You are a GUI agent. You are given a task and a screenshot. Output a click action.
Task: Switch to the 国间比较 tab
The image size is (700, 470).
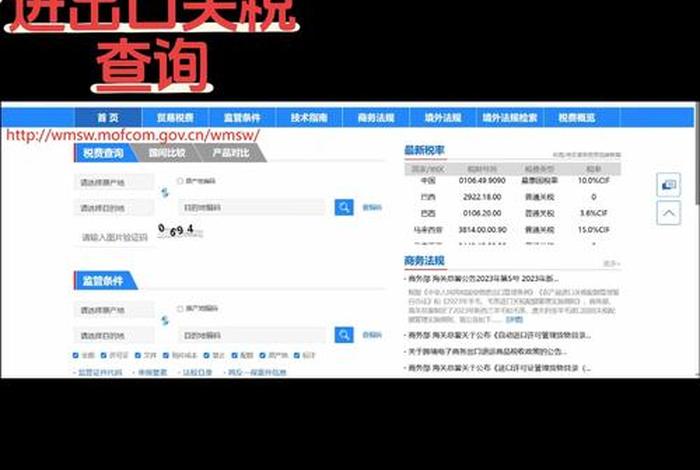167,153
